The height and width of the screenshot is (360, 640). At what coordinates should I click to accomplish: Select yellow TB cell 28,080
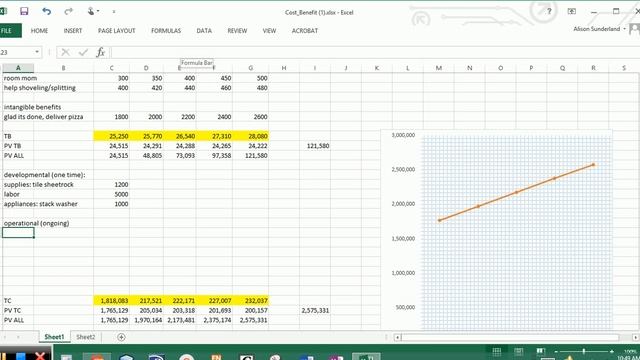click(x=251, y=136)
